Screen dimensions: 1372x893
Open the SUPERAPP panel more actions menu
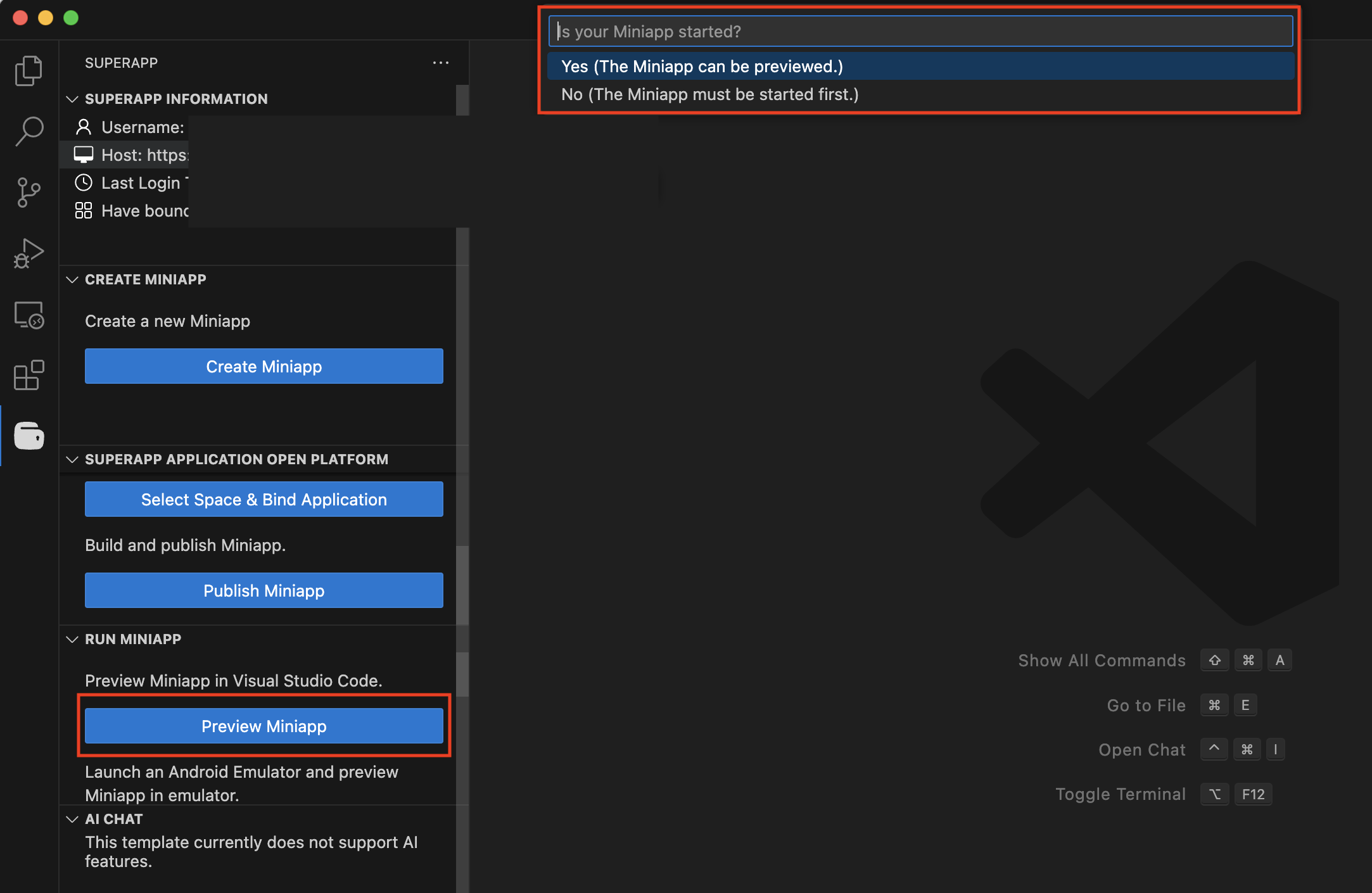coord(441,63)
